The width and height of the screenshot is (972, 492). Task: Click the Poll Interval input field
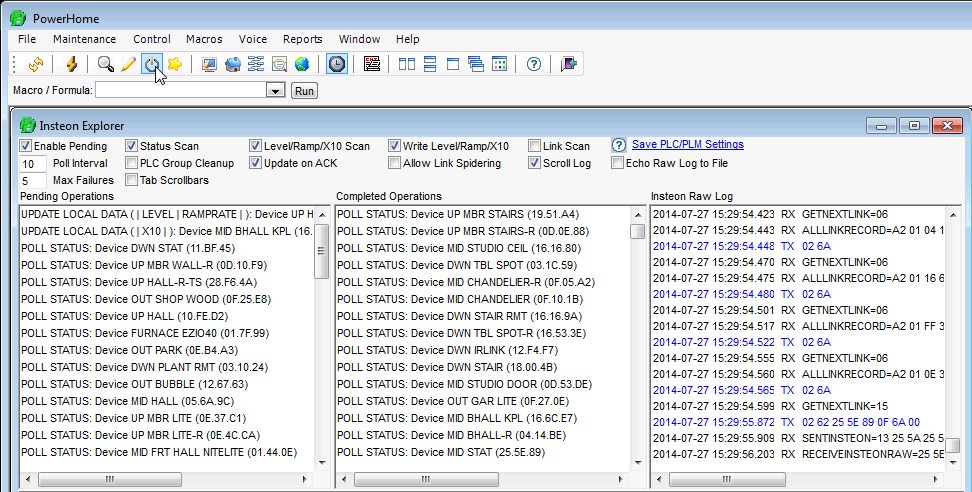pyautogui.click(x=33, y=164)
